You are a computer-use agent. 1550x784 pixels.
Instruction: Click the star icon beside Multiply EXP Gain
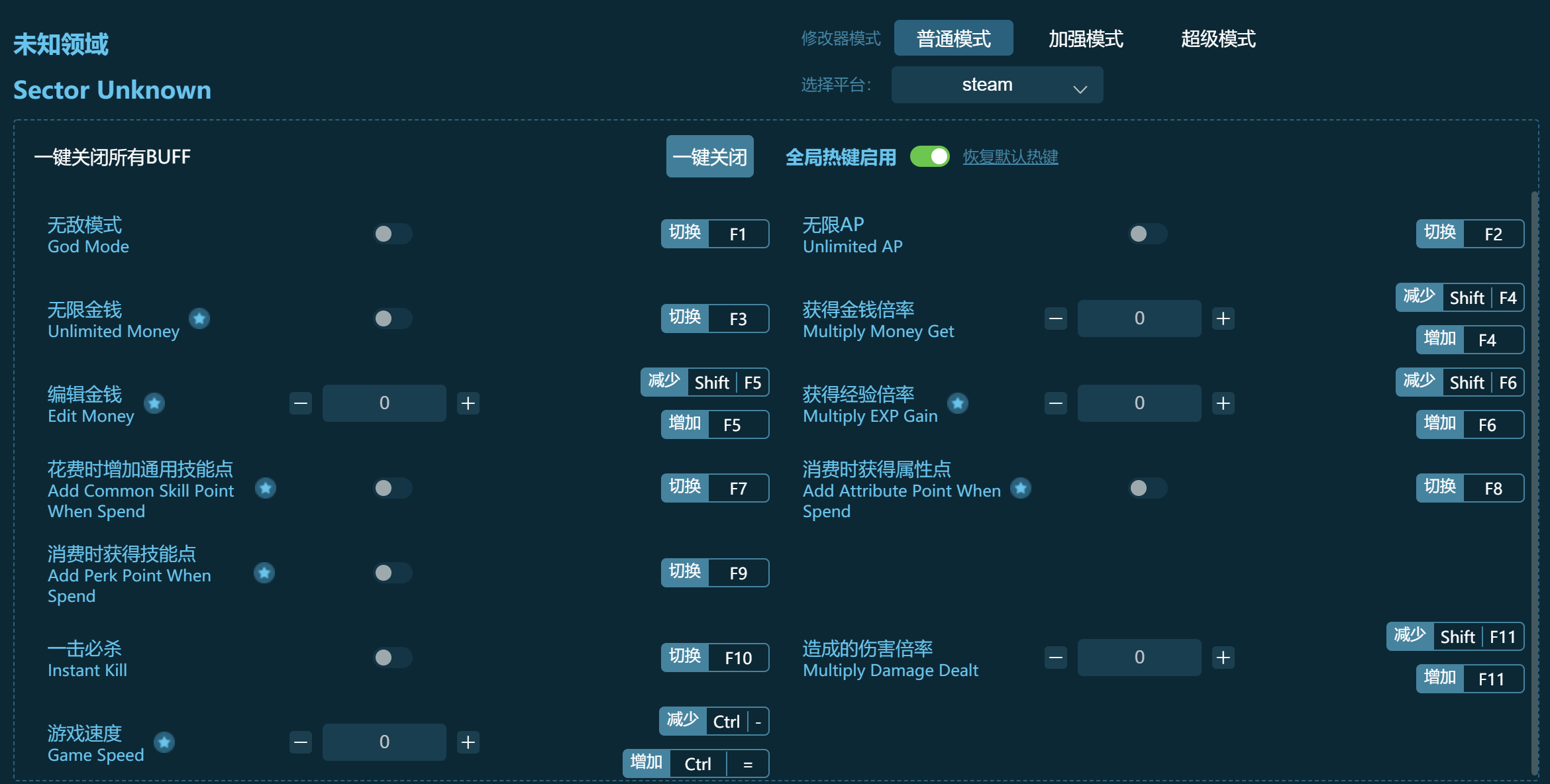click(x=958, y=403)
